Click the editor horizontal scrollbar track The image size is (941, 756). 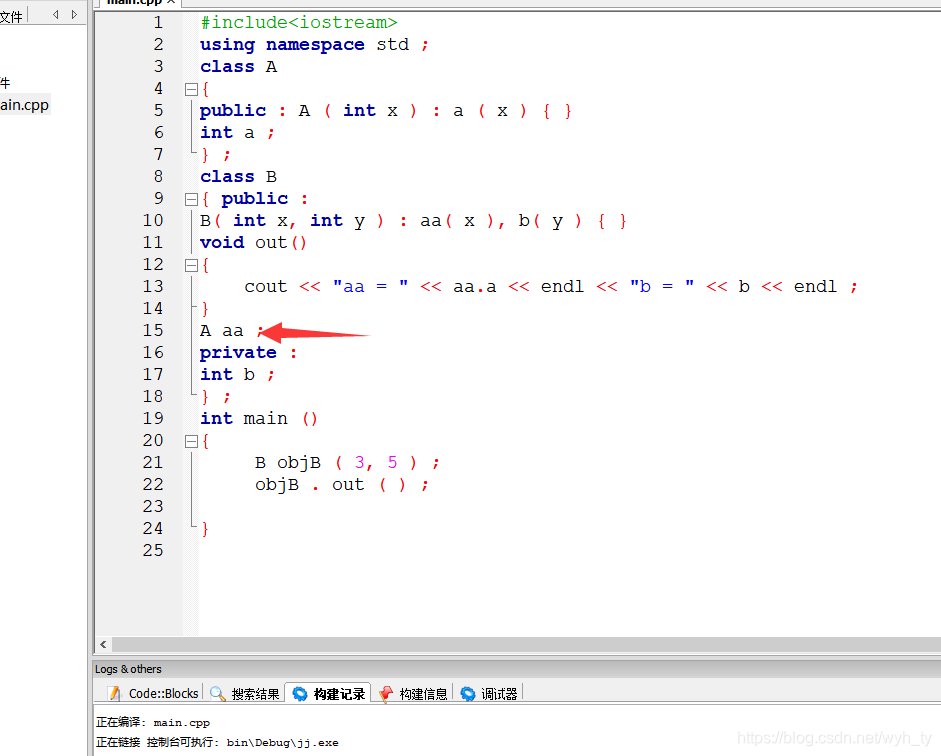coord(526,644)
